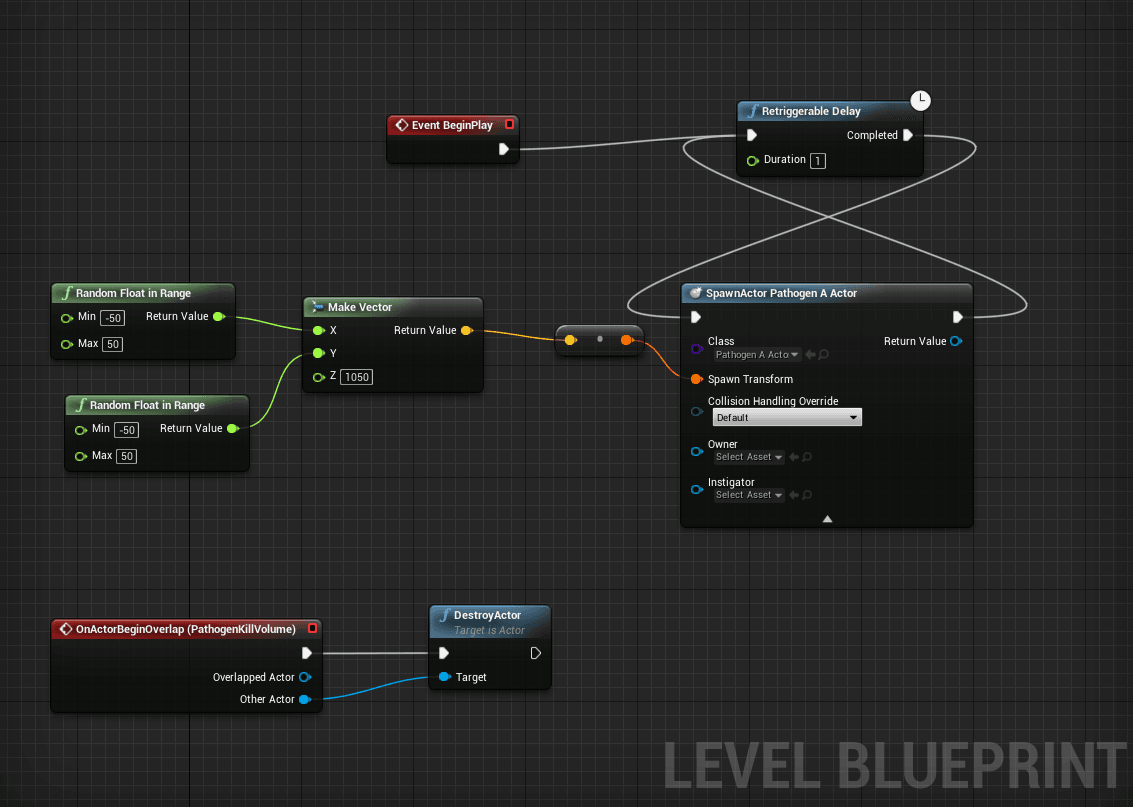1133x807 pixels.
Task: Open the Collision Handling Override Default dropdown
Action: pyautogui.click(x=787, y=417)
